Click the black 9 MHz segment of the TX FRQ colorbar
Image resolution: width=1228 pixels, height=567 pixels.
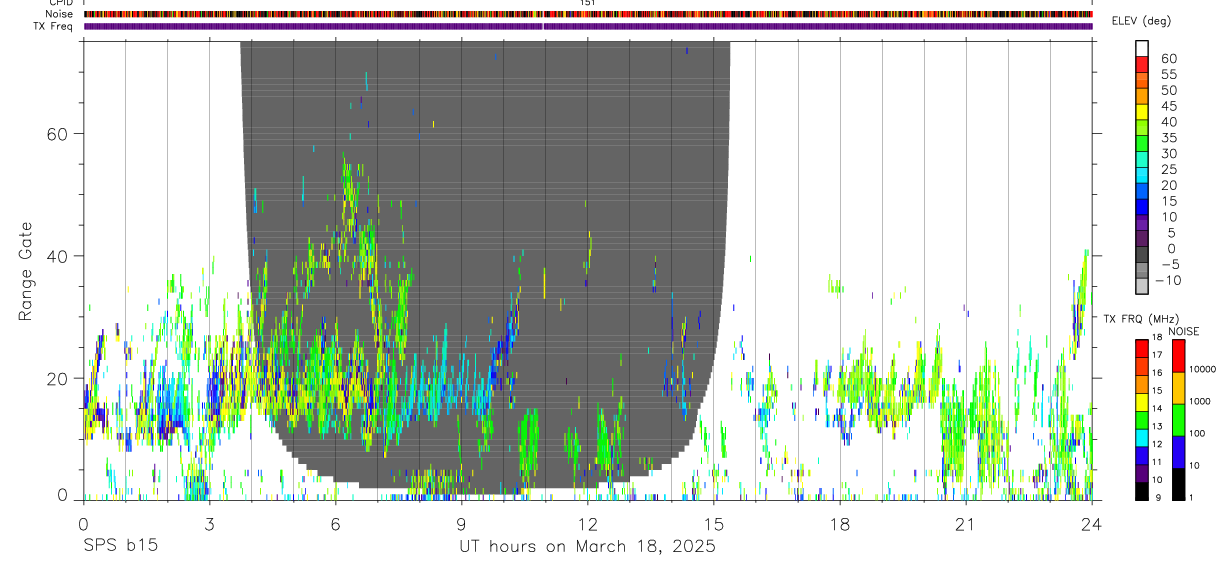click(1142, 491)
